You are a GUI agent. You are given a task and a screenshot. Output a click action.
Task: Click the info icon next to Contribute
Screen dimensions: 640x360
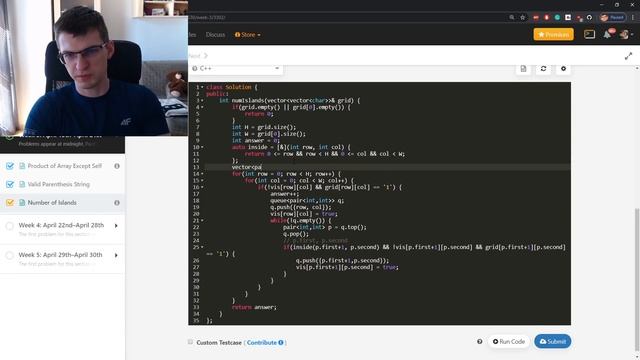click(x=281, y=342)
